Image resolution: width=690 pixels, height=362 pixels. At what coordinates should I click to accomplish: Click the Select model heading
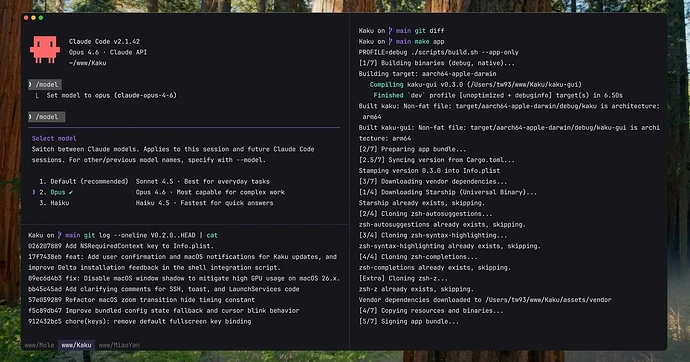pyautogui.click(x=54, y=139)
